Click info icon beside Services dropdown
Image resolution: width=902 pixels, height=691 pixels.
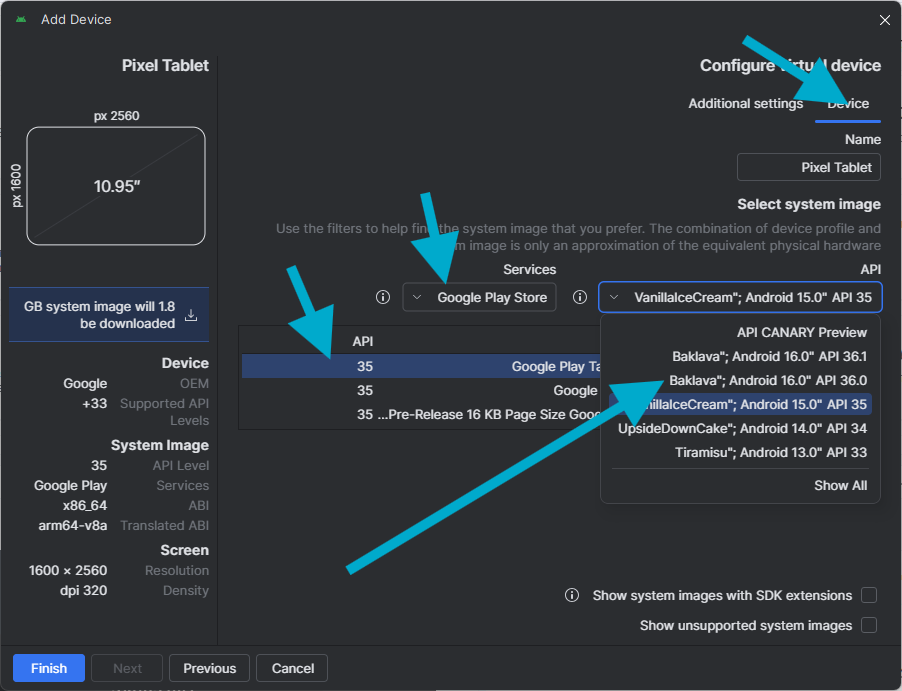coord(382,297)
